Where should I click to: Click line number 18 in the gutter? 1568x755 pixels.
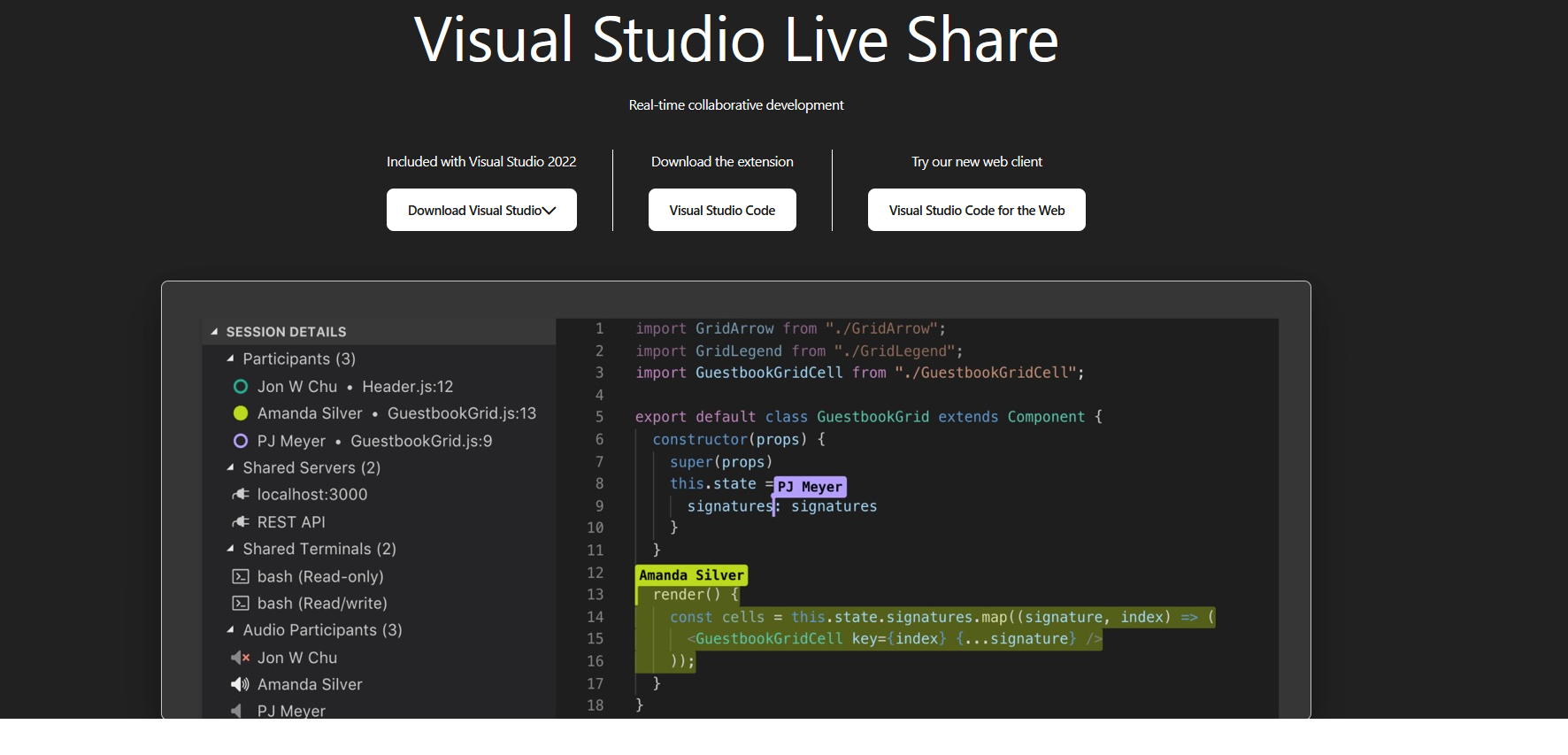(596, 705)
